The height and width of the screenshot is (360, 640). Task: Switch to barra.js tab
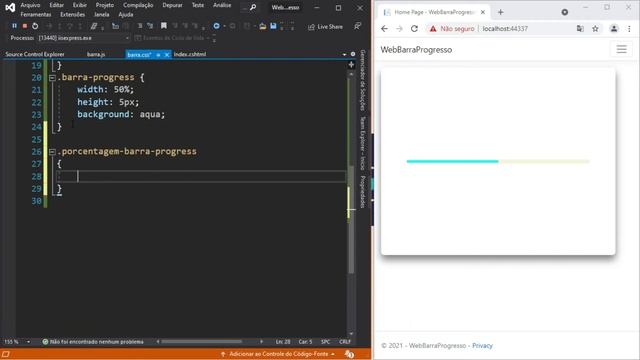pyautogui.click(x=96, y=54)
